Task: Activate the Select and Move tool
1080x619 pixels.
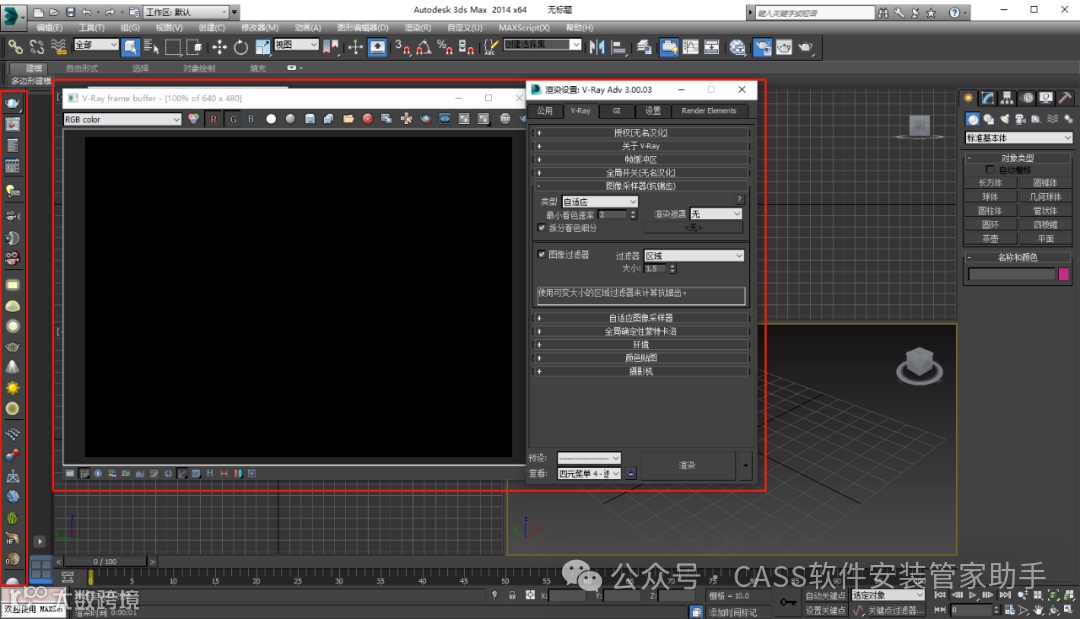Action: (219, 47)
